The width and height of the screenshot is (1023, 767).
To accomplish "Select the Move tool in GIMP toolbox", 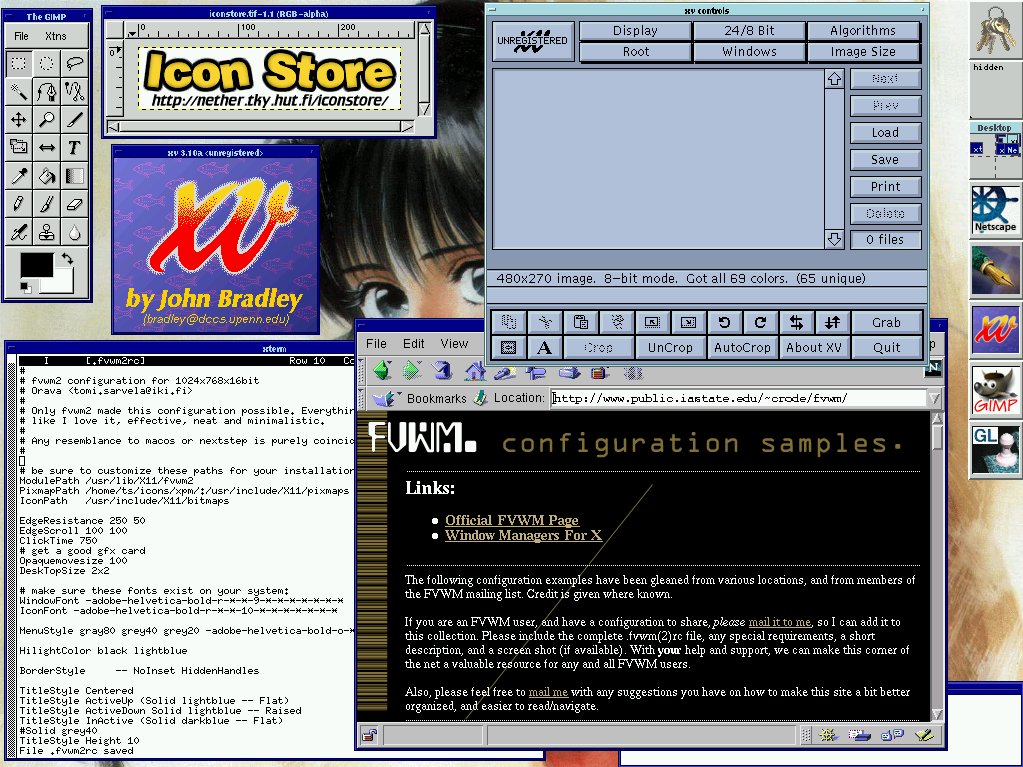I will click(x=19, y=119).
